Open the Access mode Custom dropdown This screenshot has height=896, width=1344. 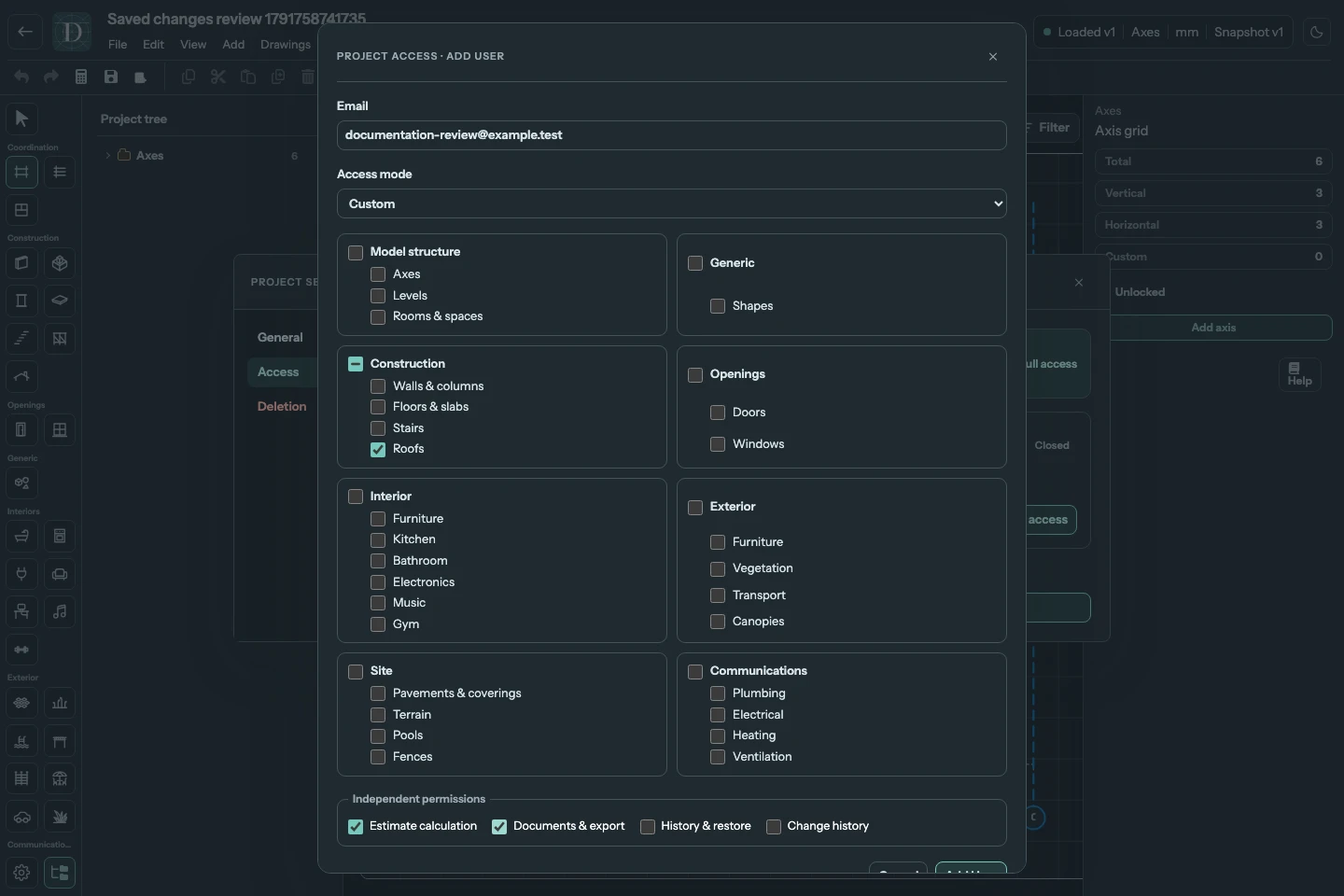coord(672,203)
